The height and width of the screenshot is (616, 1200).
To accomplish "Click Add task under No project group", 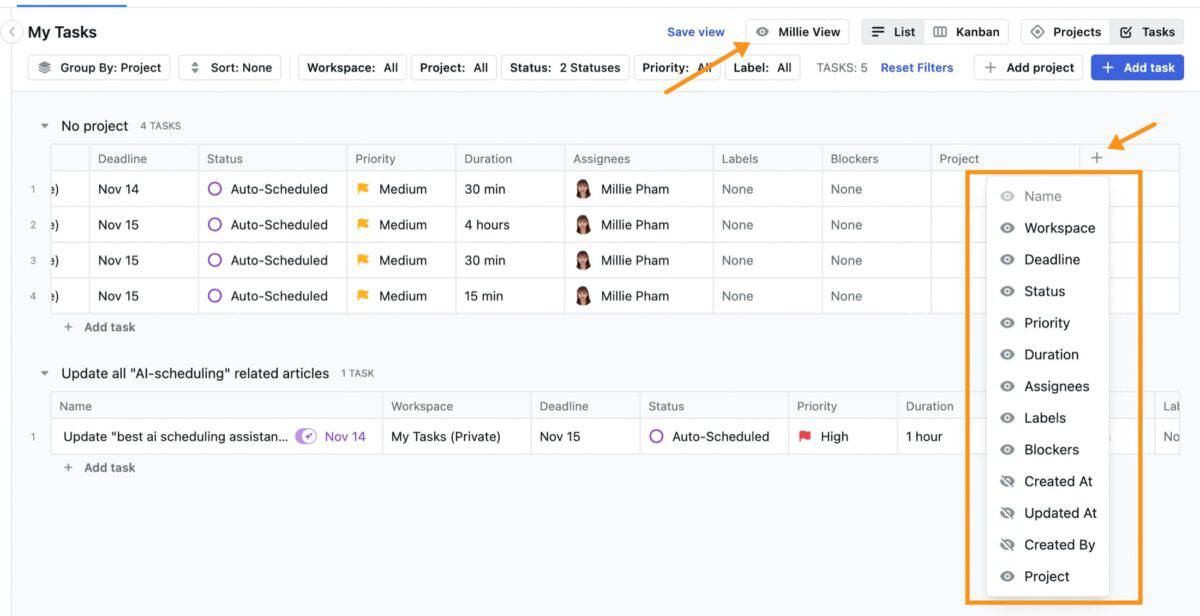I will pyautogui.click(x=109, y=327).
